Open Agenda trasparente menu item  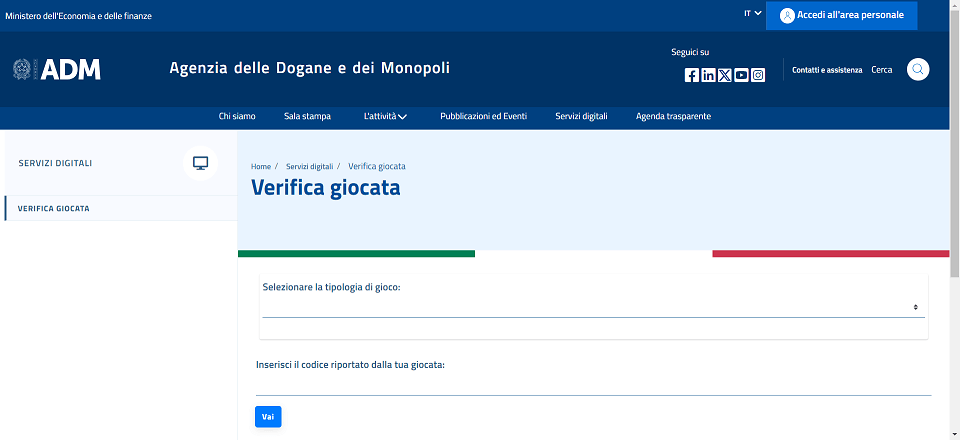[673, 116]
